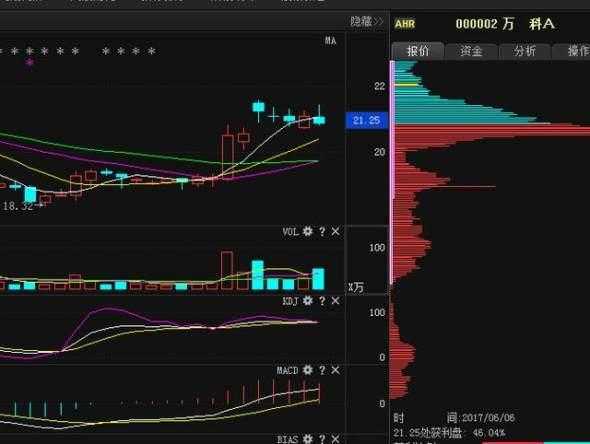
Task: Click the X万 volume unit label
Action: (356, 287)
